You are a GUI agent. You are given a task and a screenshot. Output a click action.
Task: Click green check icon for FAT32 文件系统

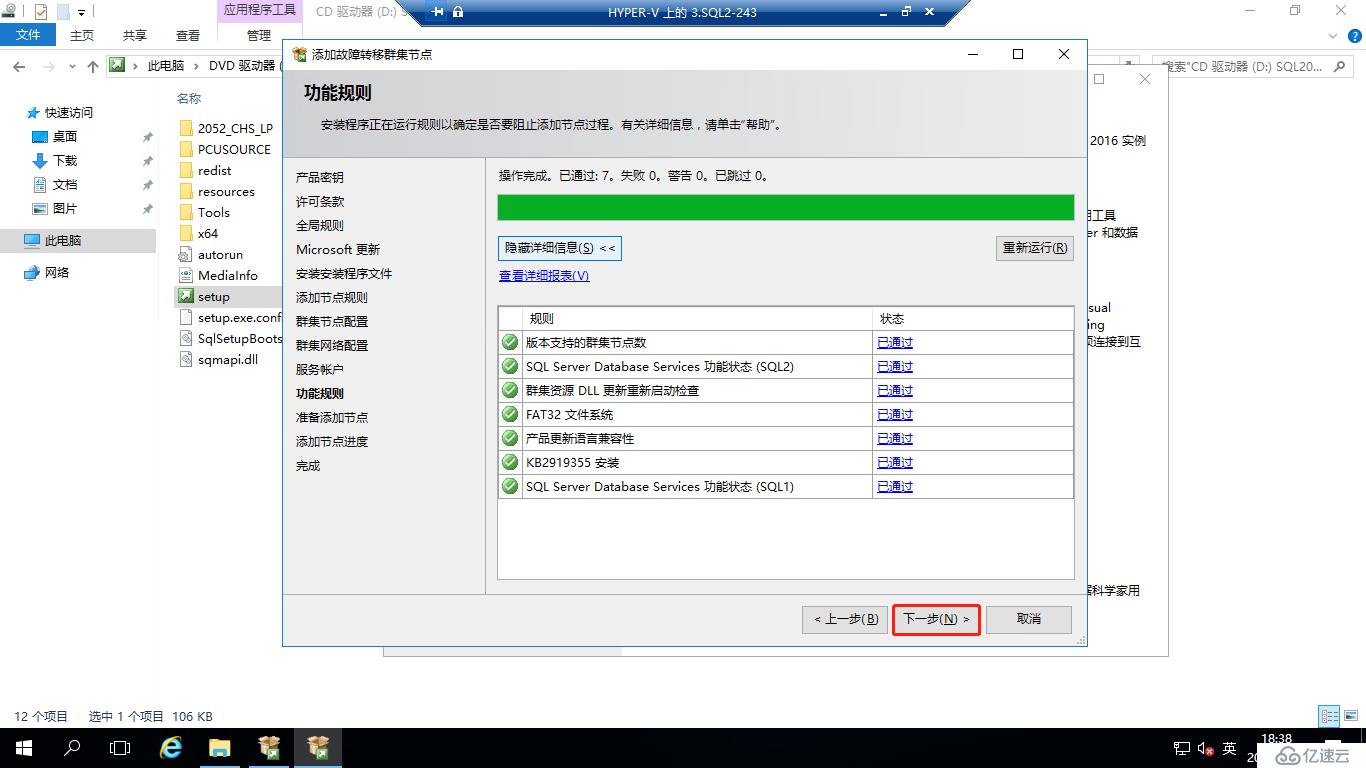point(510,415)
